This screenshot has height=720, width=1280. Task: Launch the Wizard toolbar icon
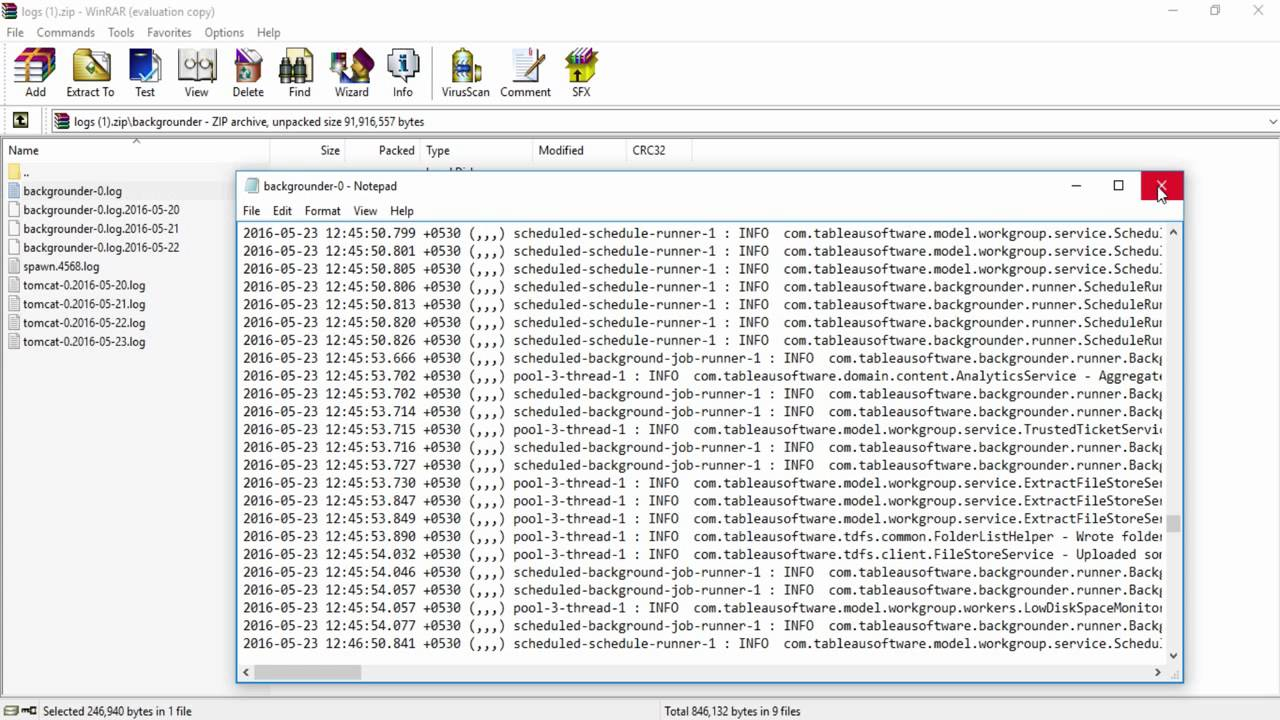(351, 74)
